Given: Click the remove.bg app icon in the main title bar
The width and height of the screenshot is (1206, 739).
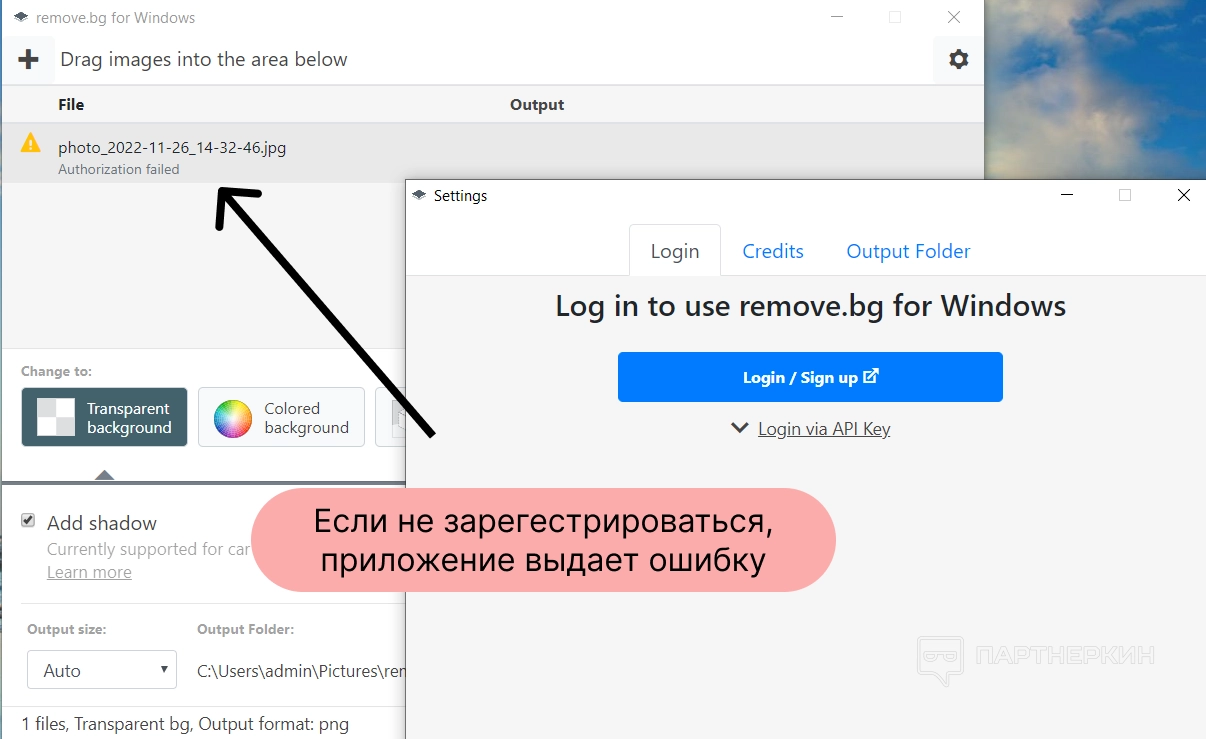Looking at the screenshot, I should pos(21,18).
